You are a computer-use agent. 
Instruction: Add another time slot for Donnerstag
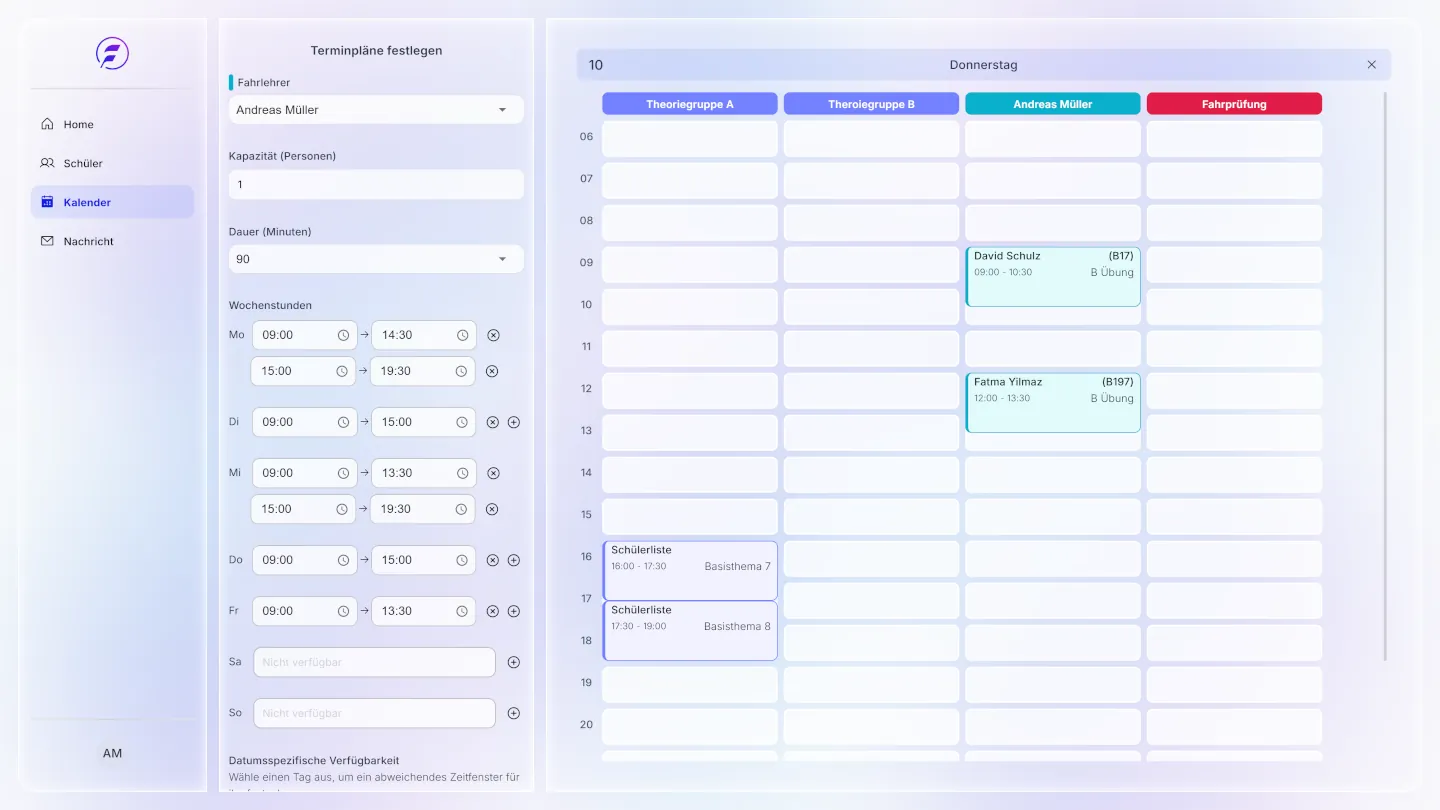tap(514, 560)
